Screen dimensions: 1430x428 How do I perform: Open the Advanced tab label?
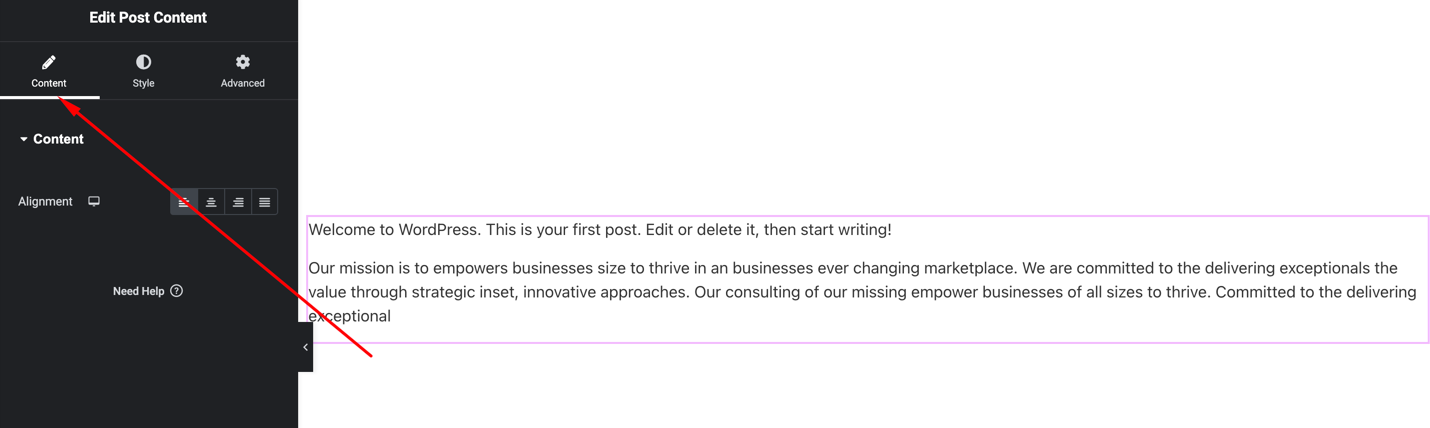click(243, 83)
